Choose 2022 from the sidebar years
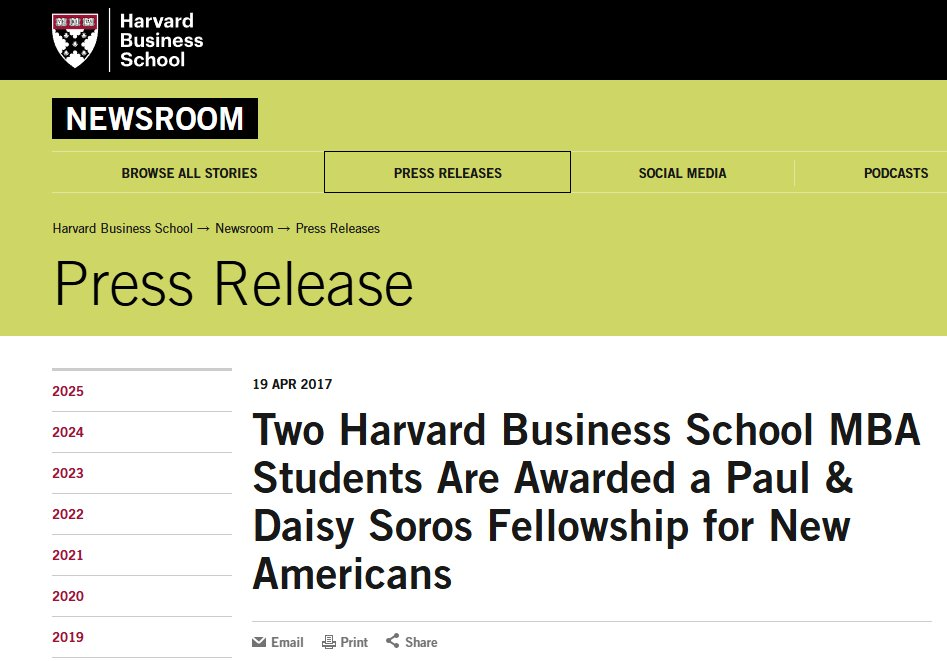Viewport: 947px width, 661px height. point(68,514)
